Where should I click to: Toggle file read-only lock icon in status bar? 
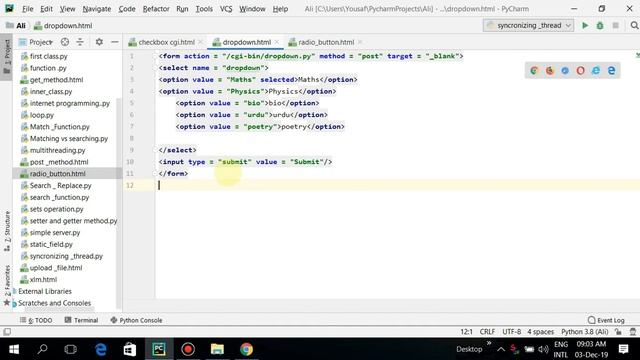point(619,332)
